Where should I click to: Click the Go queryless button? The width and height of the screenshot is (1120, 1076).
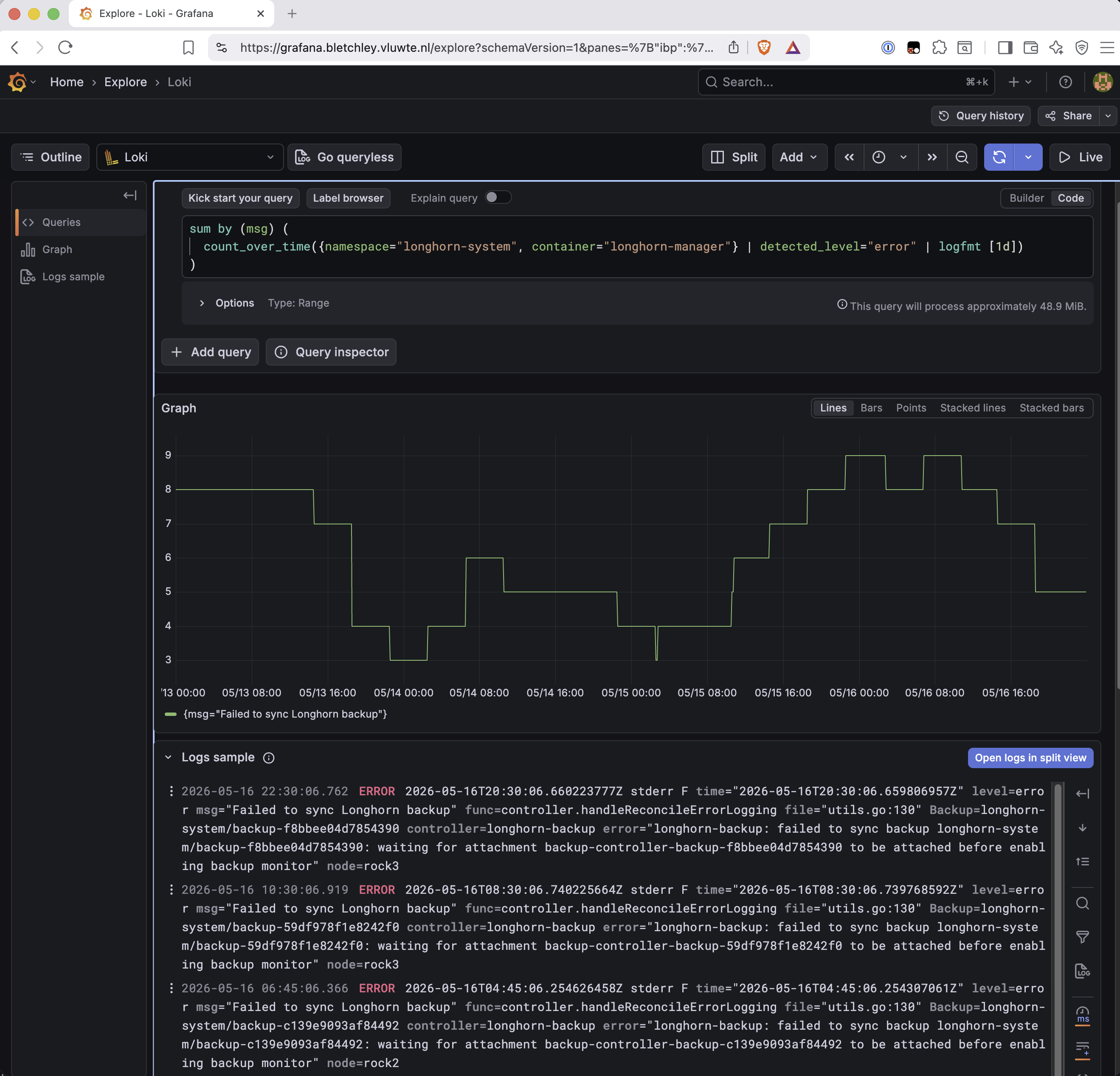pyautogui.click(x=344, y=157)
